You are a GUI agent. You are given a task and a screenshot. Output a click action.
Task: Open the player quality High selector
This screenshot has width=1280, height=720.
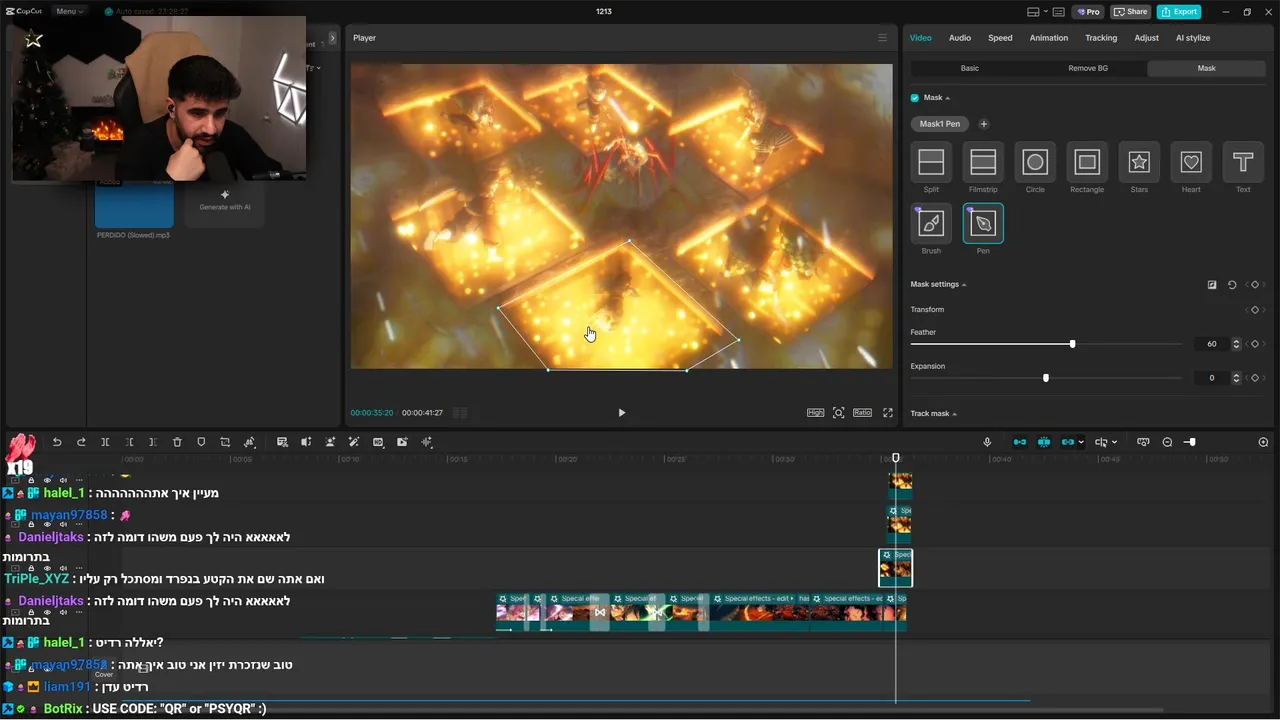pos(816,413)
